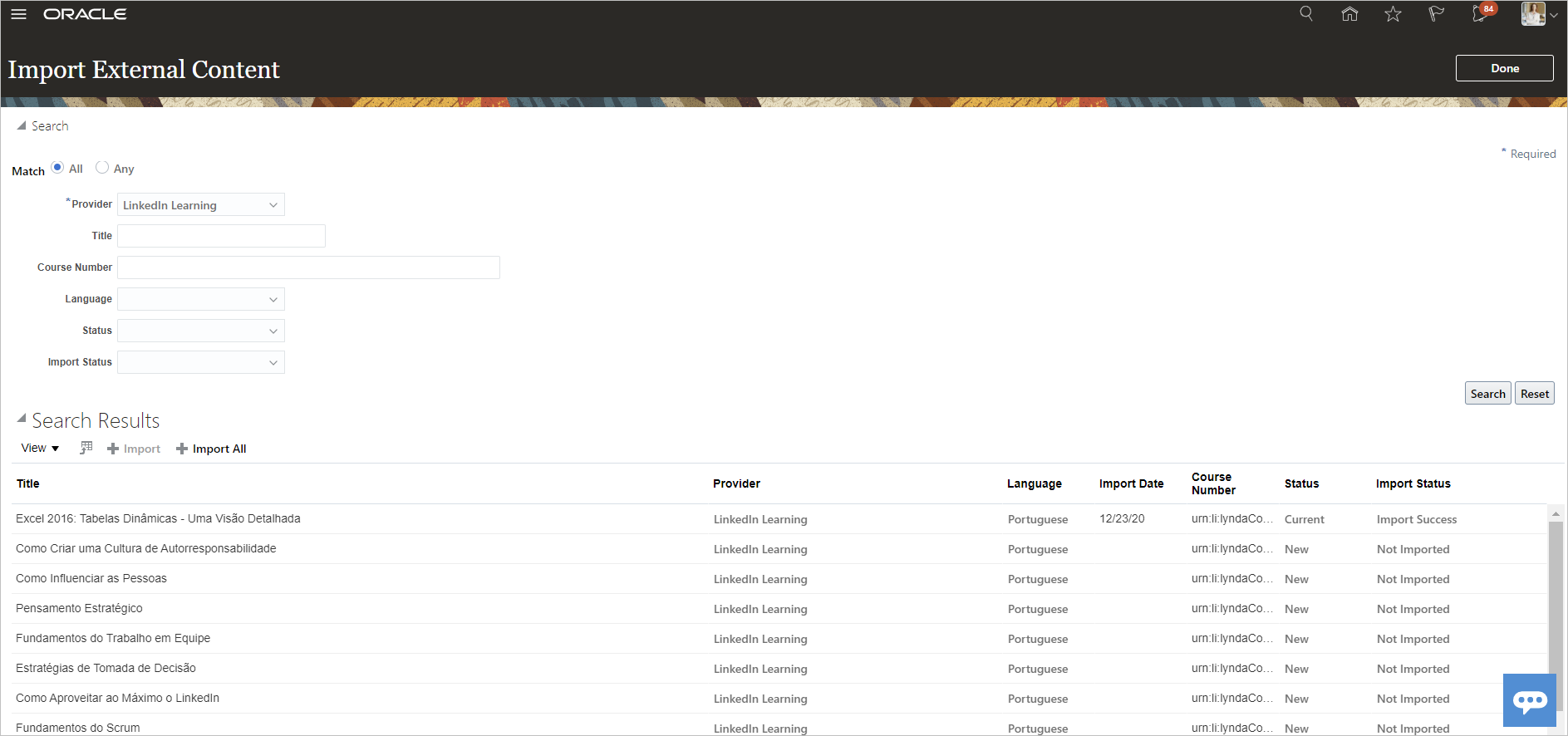Click the Reset button
Viewport: 1568px width, 736px height.
(x=1534, y=394)
